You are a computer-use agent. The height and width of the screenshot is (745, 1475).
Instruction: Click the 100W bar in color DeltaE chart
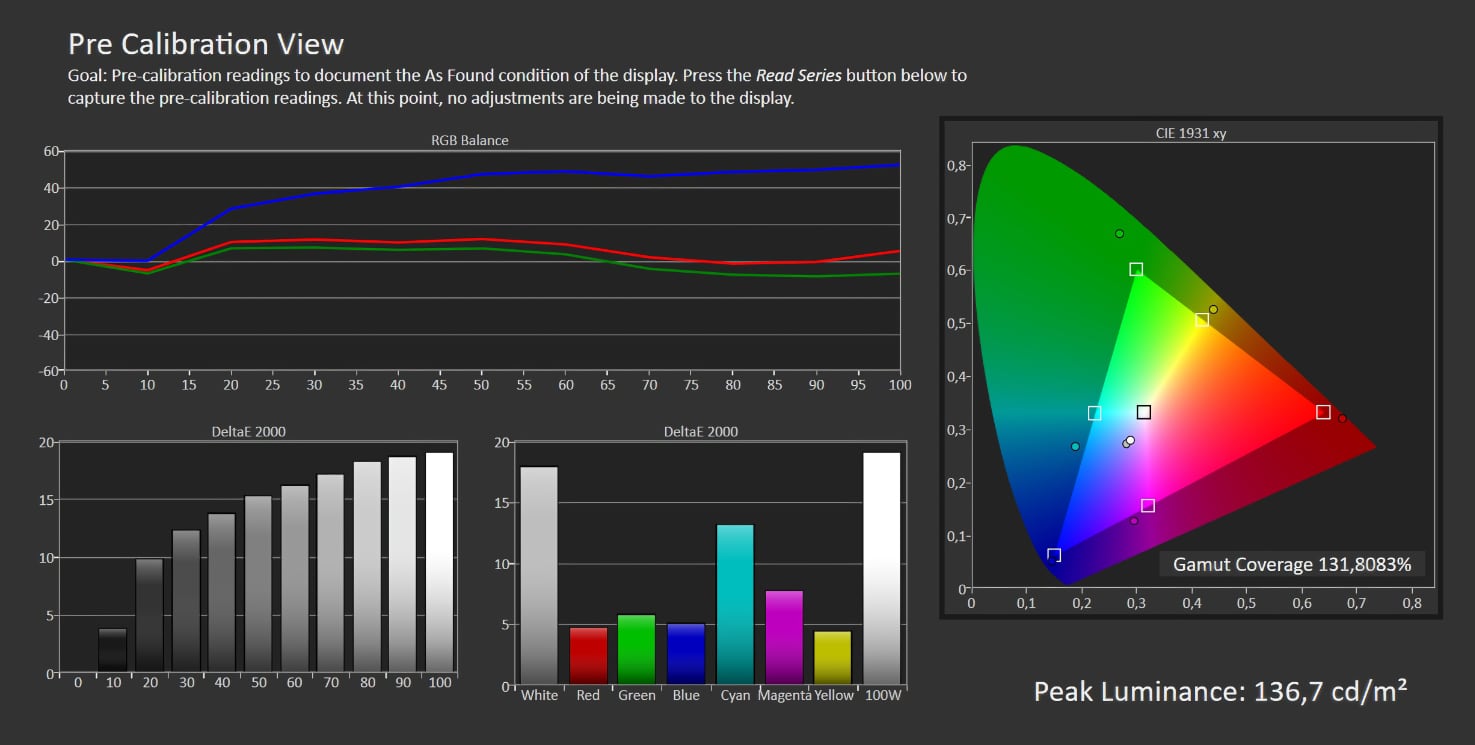[x=882, y=568]
